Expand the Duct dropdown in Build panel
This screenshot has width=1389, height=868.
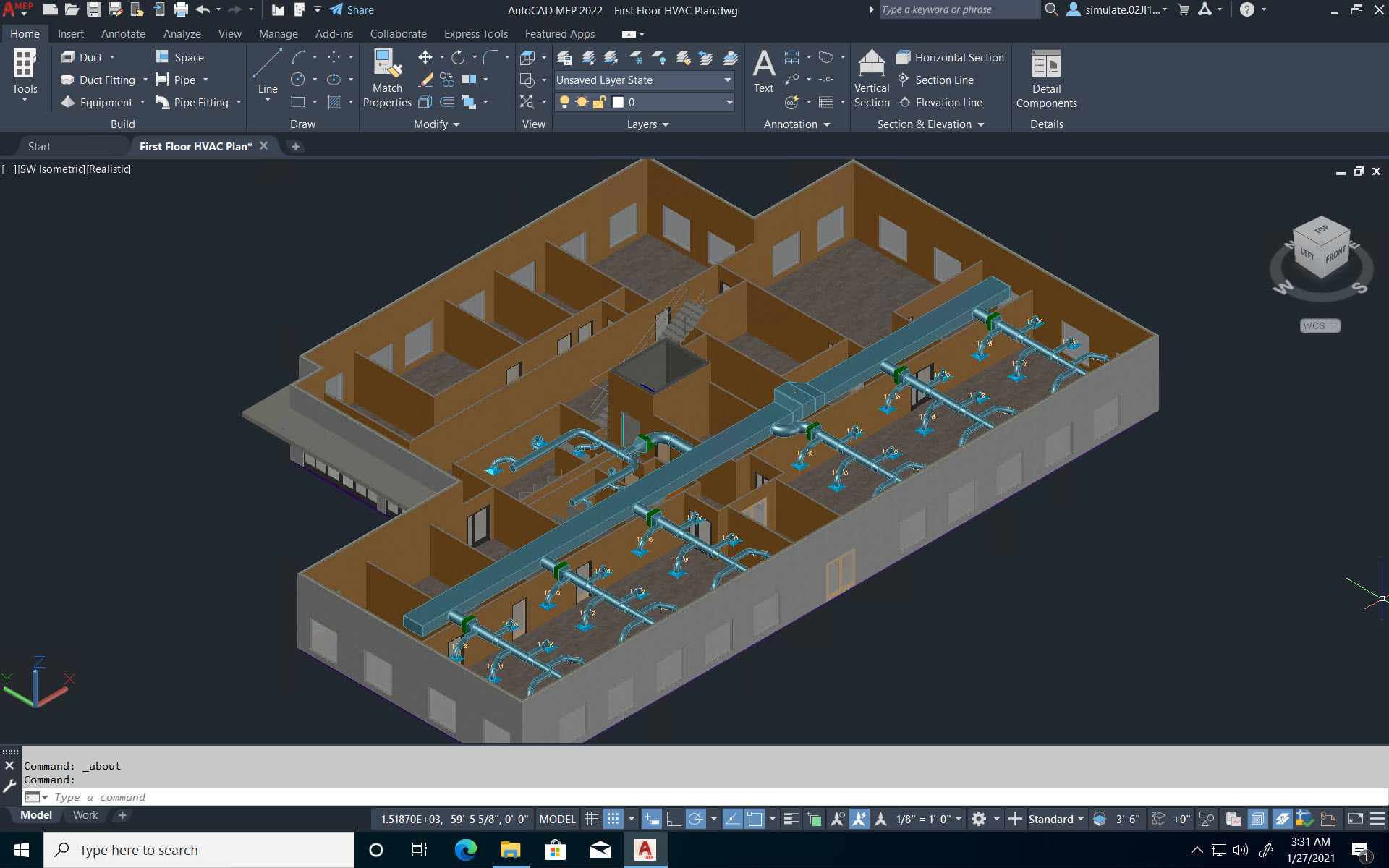112,57
